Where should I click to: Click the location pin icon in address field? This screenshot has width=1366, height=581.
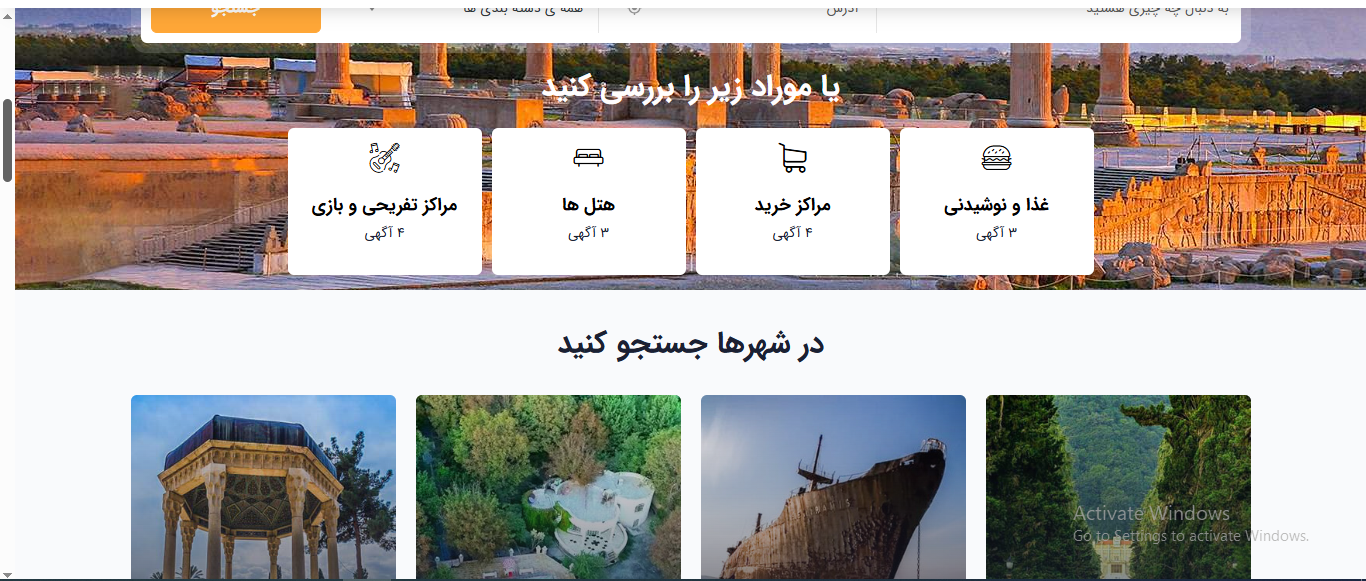tap(634, 9)
